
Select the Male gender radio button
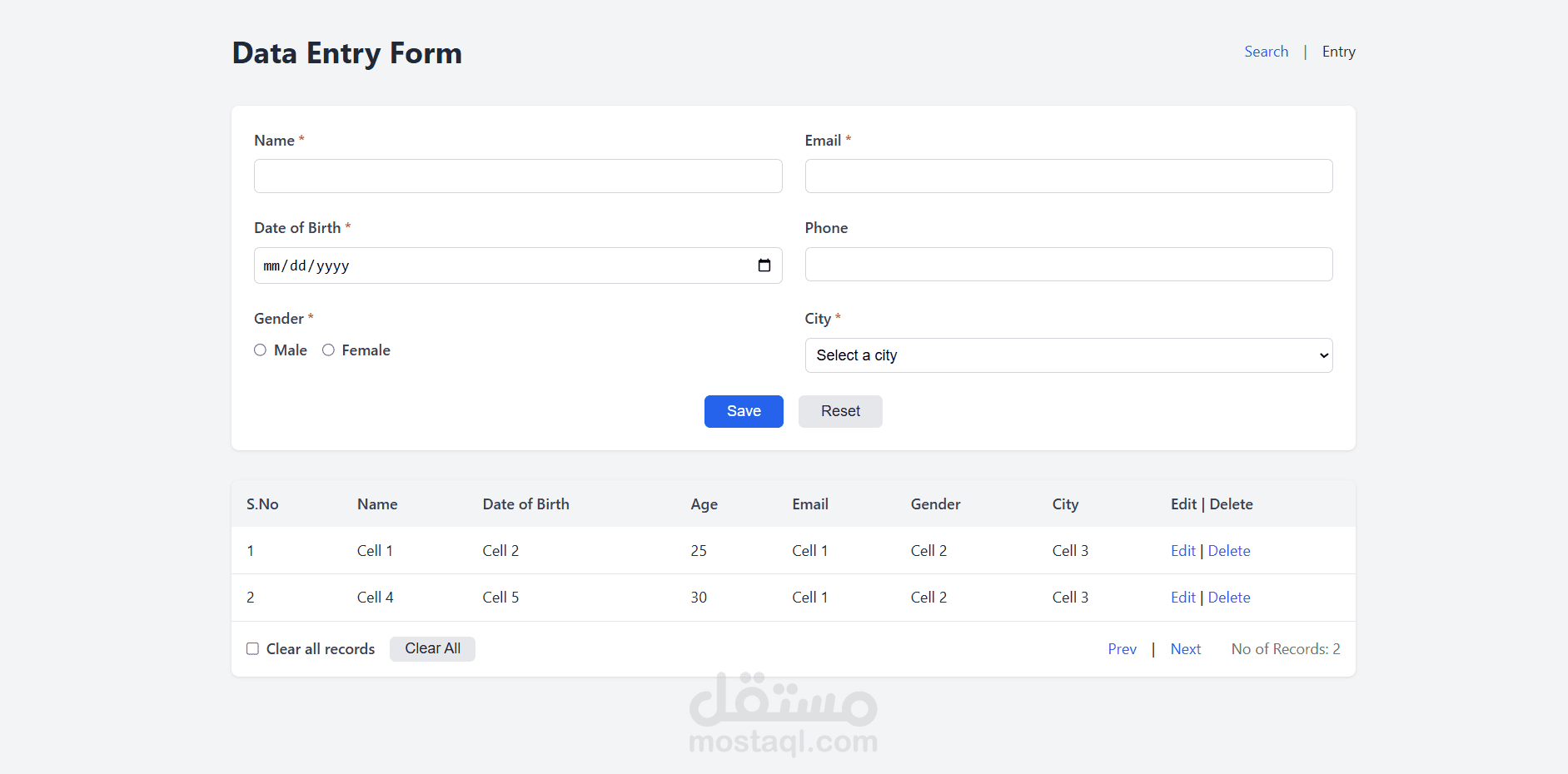(260, 350)
